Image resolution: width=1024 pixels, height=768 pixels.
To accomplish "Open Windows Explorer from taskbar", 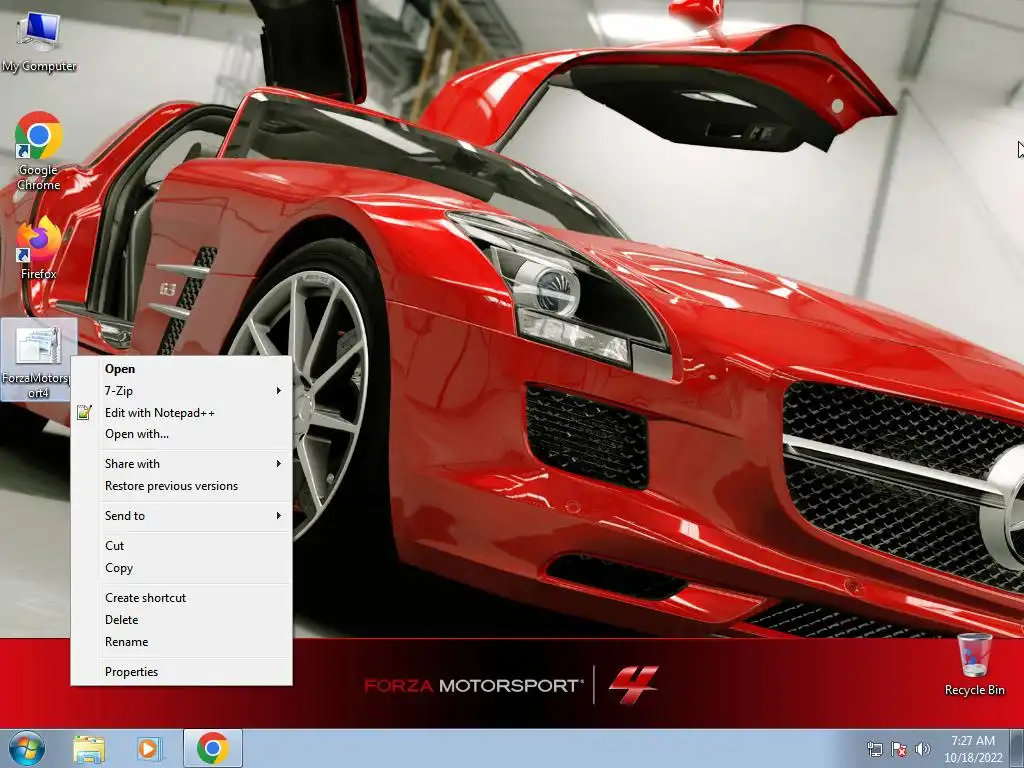I will [x=89, y=748].
